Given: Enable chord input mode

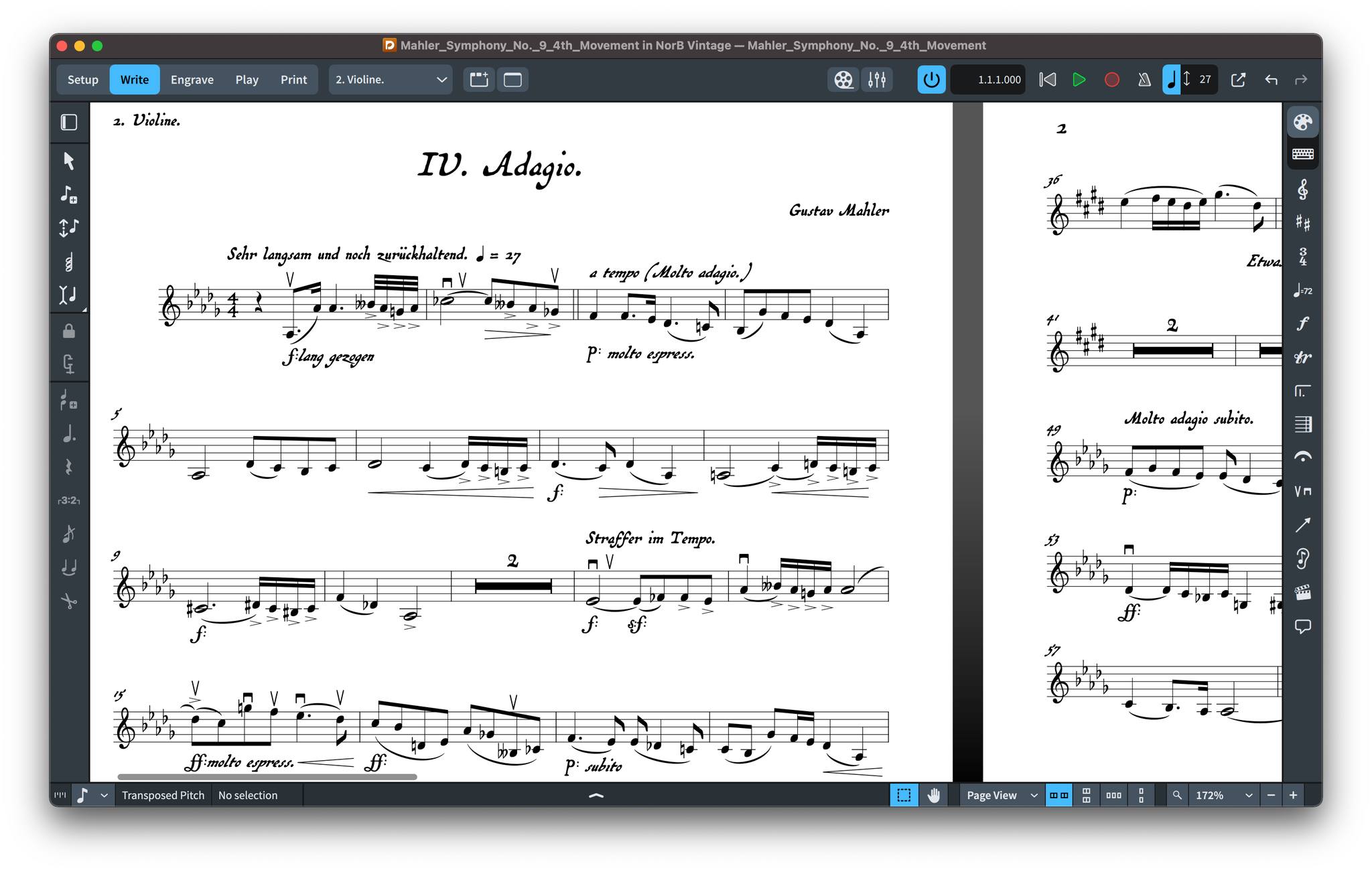Looking at the screenshot, I should tap(69, 262).
